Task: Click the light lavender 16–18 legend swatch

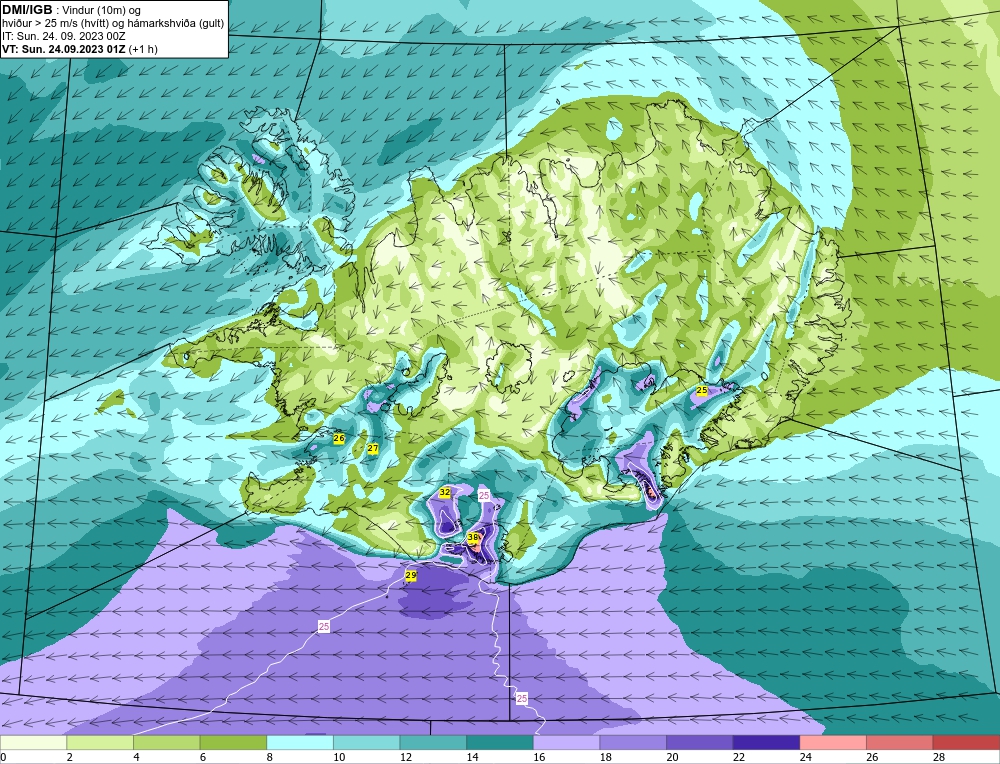Action: pyautogui.click(x=566, y=743)
